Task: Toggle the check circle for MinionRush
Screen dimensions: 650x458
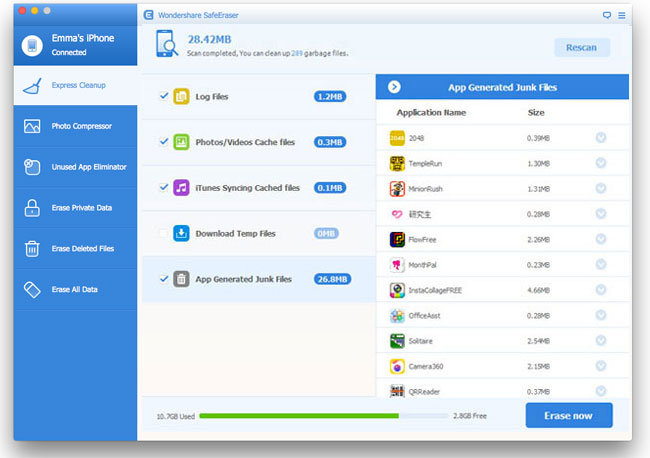Action: 601,188
